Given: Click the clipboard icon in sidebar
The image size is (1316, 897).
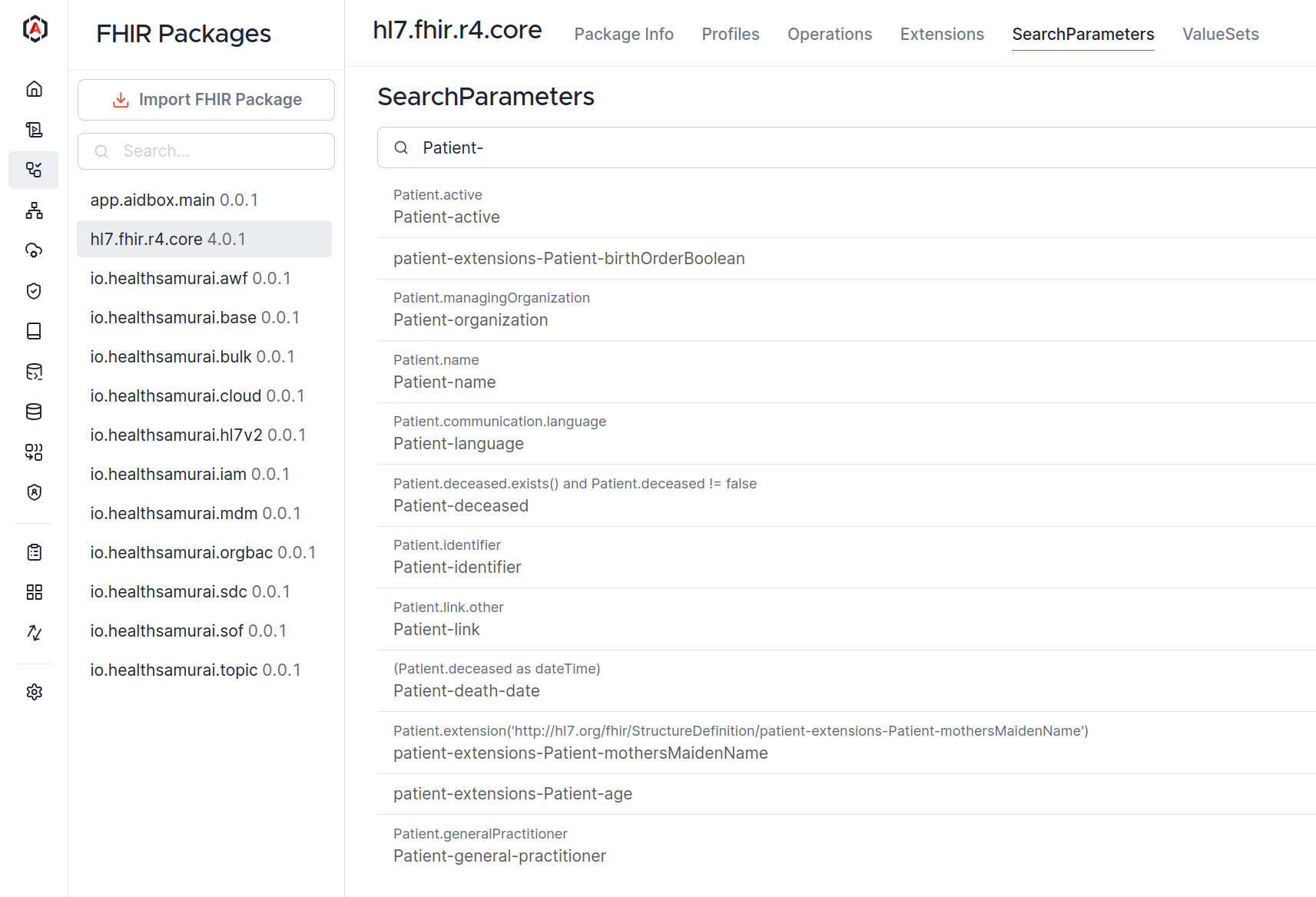Looking at the screenshot, I should 34,552.
